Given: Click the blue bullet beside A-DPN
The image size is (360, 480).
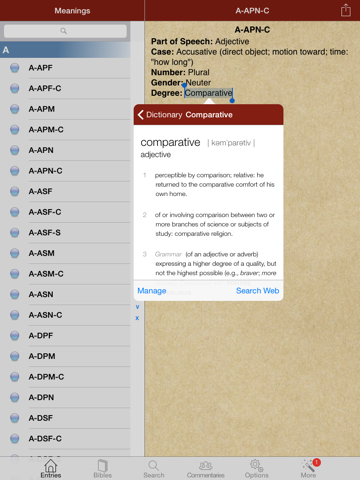Looking at the screenshot, I should (x=15, y=397).
